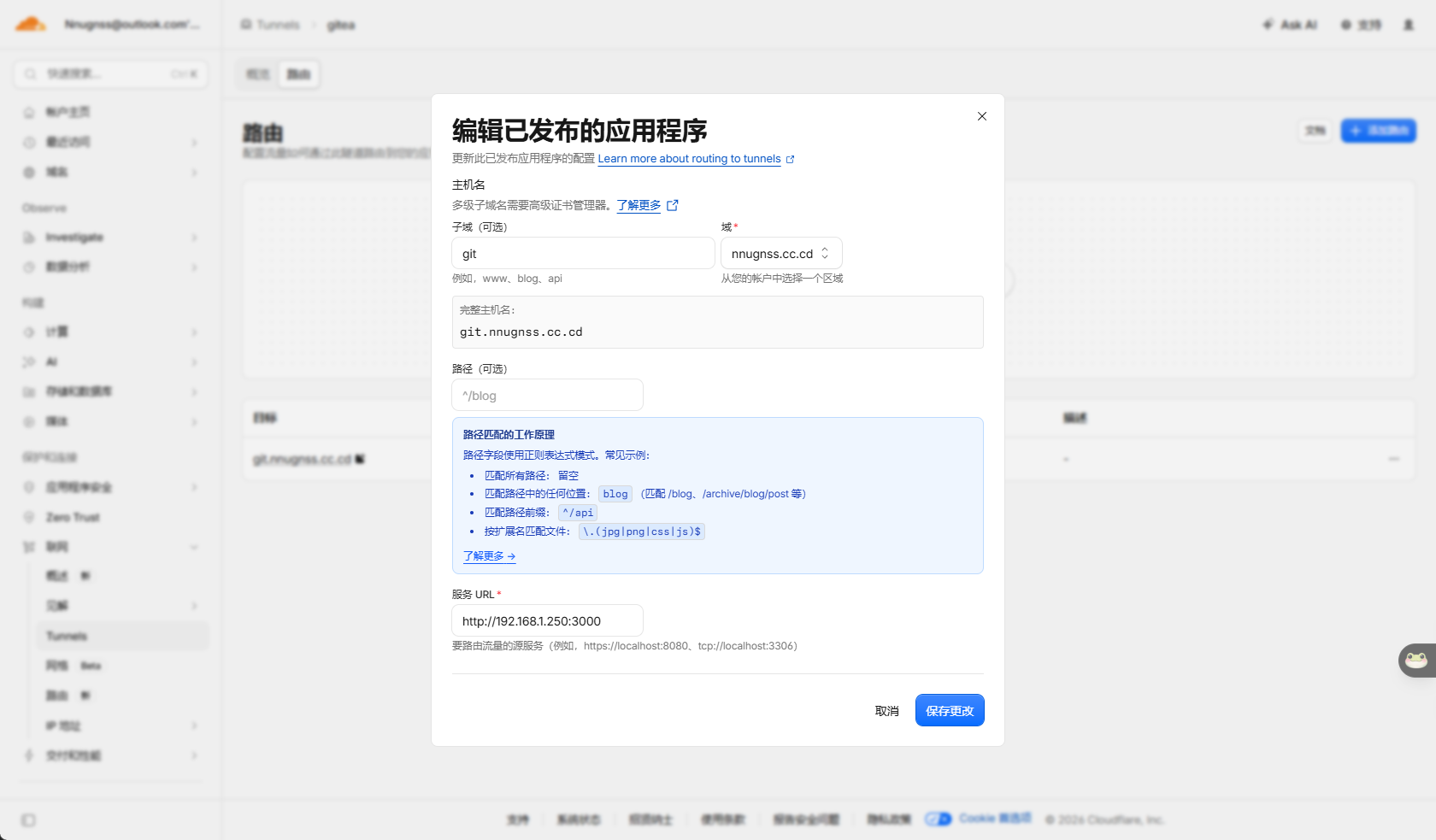Close the edit published application dialog
Viewport: 1436px width, 840px height.
[982, 116]
